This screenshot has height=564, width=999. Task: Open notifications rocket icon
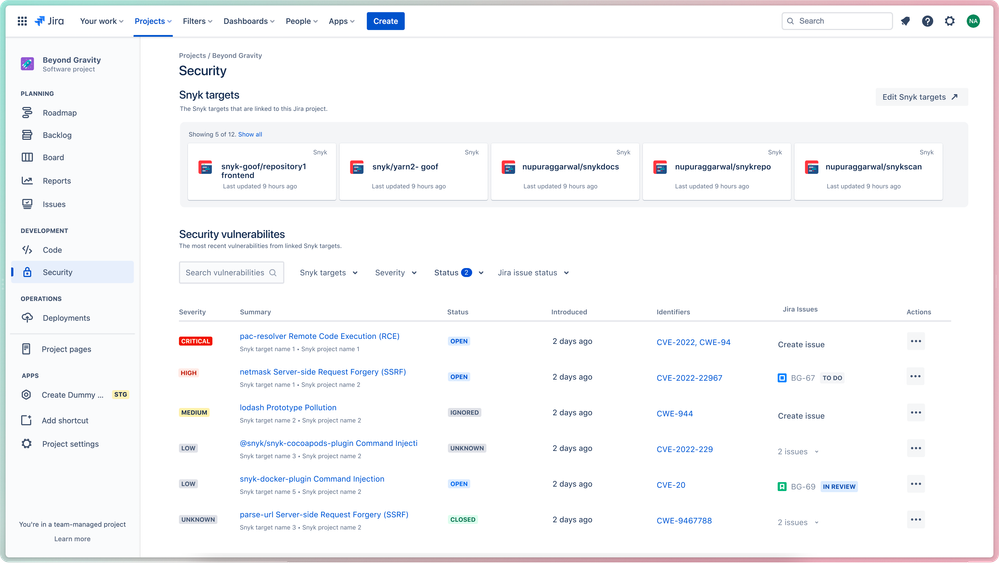point(905,21)
